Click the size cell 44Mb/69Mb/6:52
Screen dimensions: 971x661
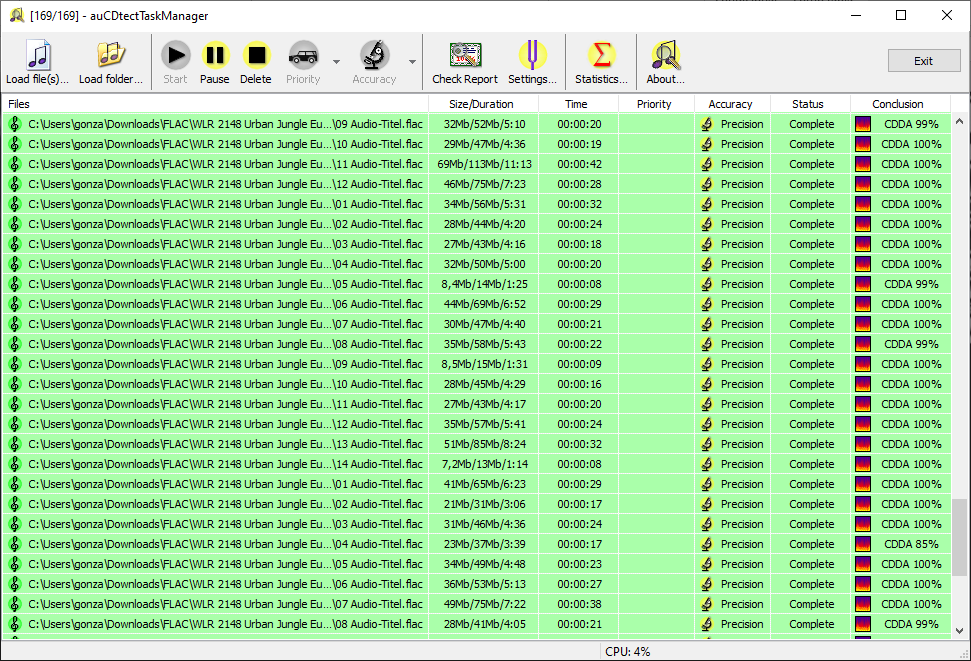(484, 304)
